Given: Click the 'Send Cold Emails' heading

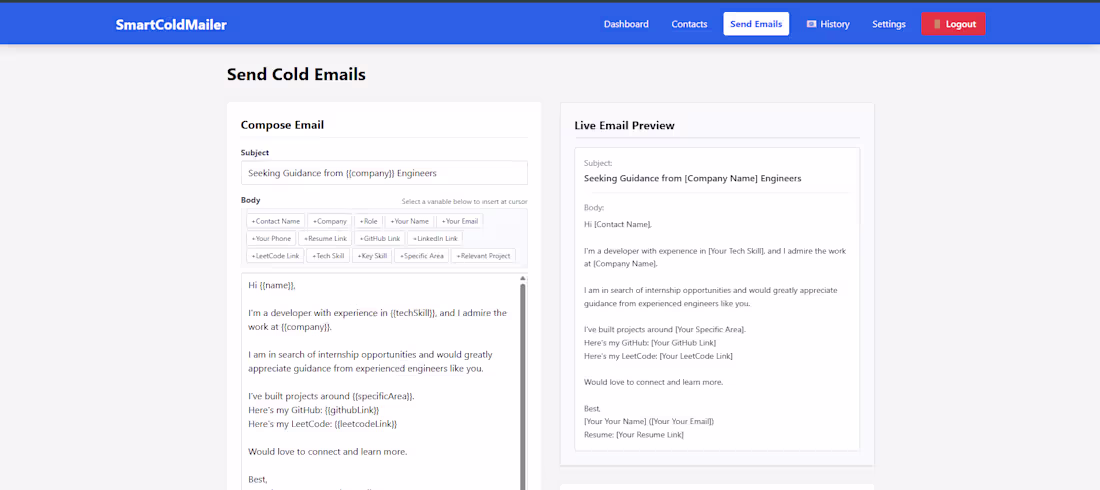Looking at the screenshot, I should click(x=296, y=74).
